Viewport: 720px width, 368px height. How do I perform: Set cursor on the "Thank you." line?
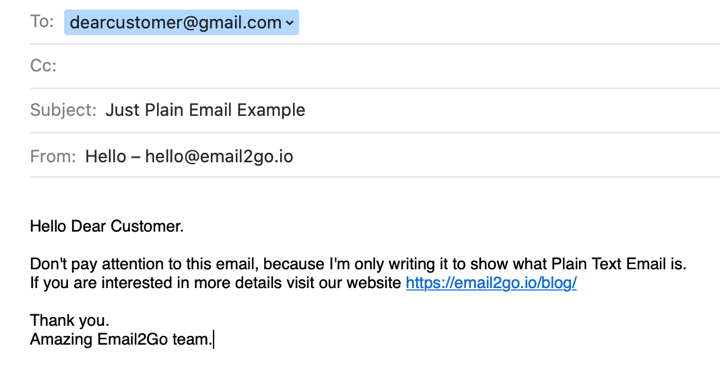70,320
